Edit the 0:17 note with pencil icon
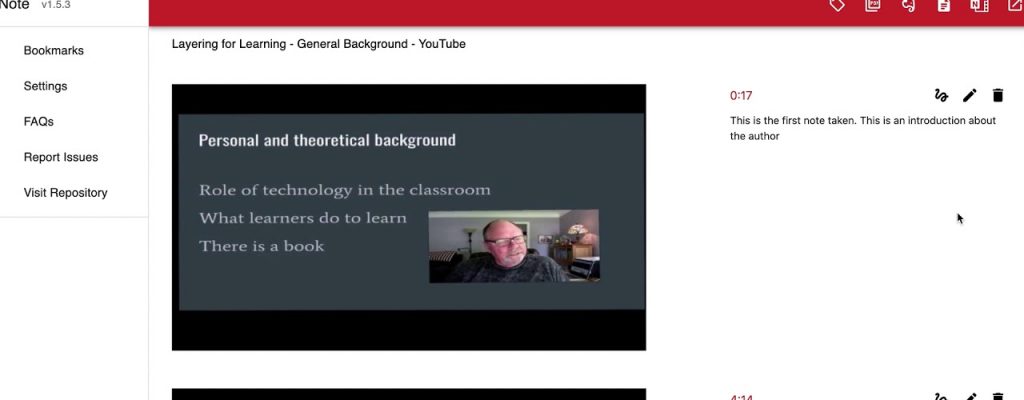 point(970,95)
